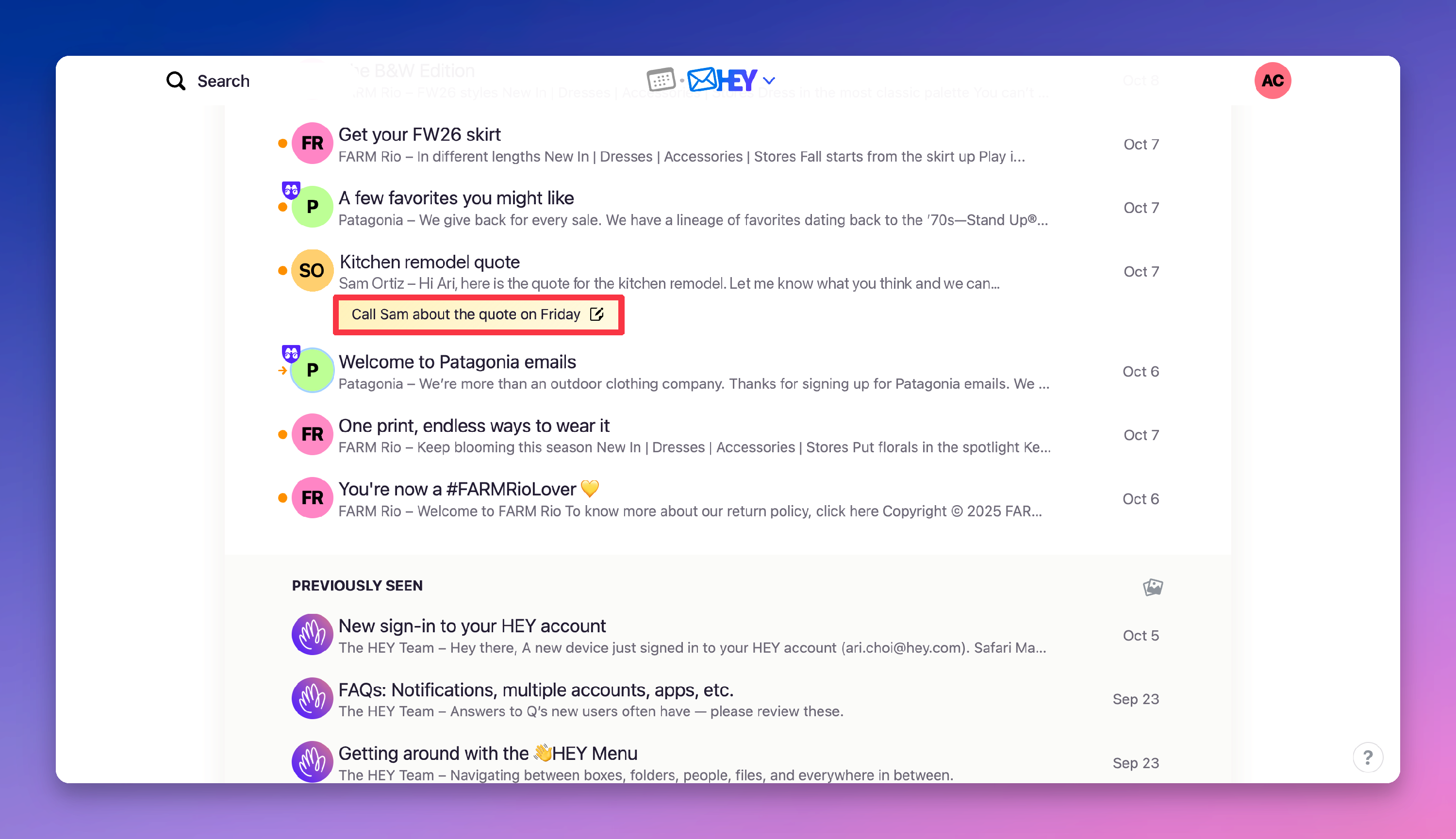Screen dimensions: 1456x839
Task: Click FR avatar on One print, endless ways
Action: (x=312, y=434)
